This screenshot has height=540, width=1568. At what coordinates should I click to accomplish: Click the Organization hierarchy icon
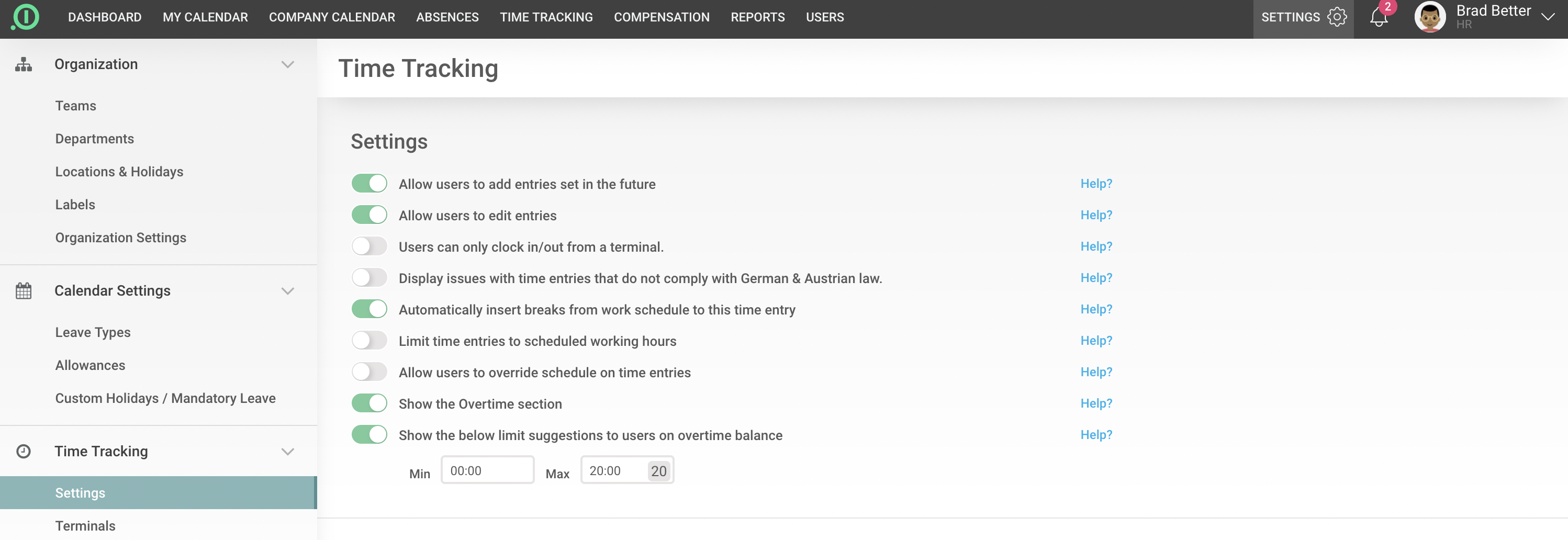pos(24,64)
